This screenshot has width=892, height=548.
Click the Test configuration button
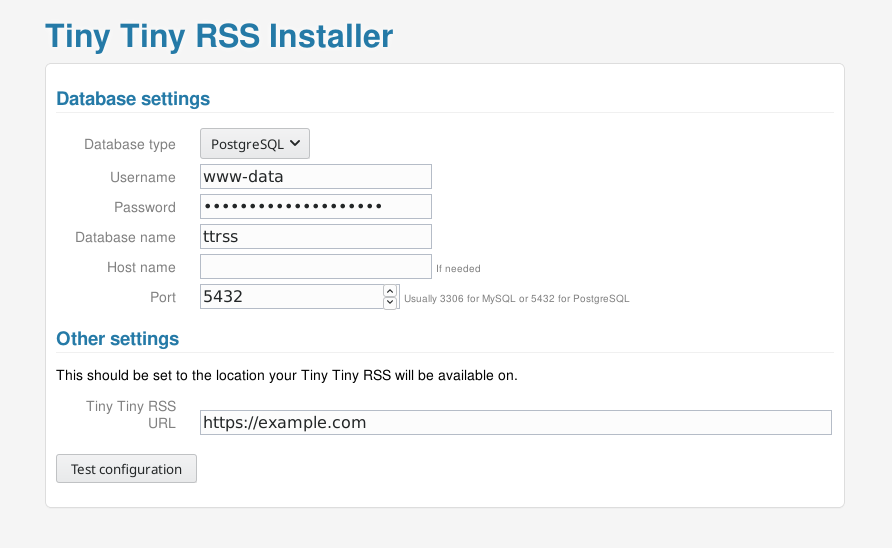click(126, 469)
